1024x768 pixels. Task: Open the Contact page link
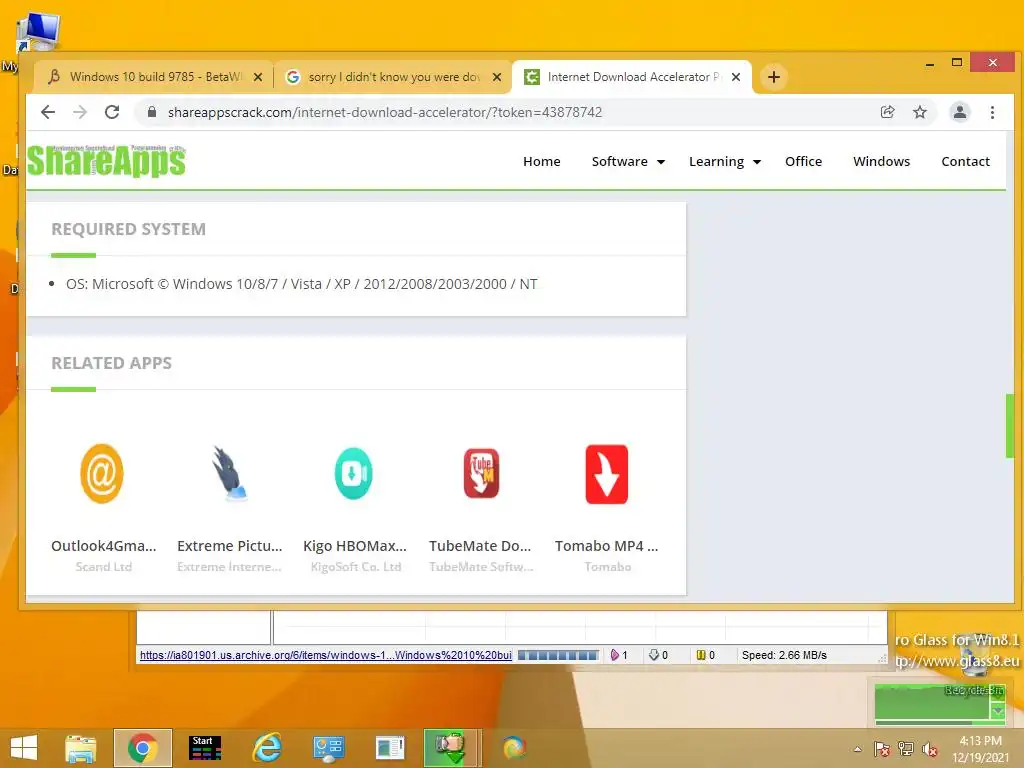pyautogui.click(x=965, y=161)
